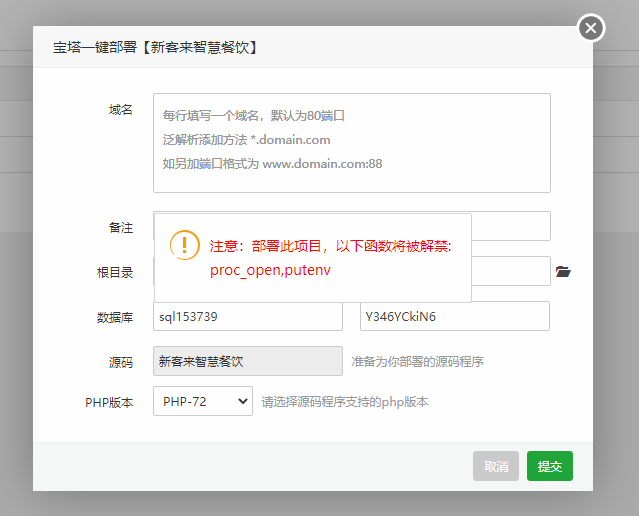Image resolution: width=639 pixels, height=516 pixels.
Task: Click the 域名 field label
Action: point(121,110)
